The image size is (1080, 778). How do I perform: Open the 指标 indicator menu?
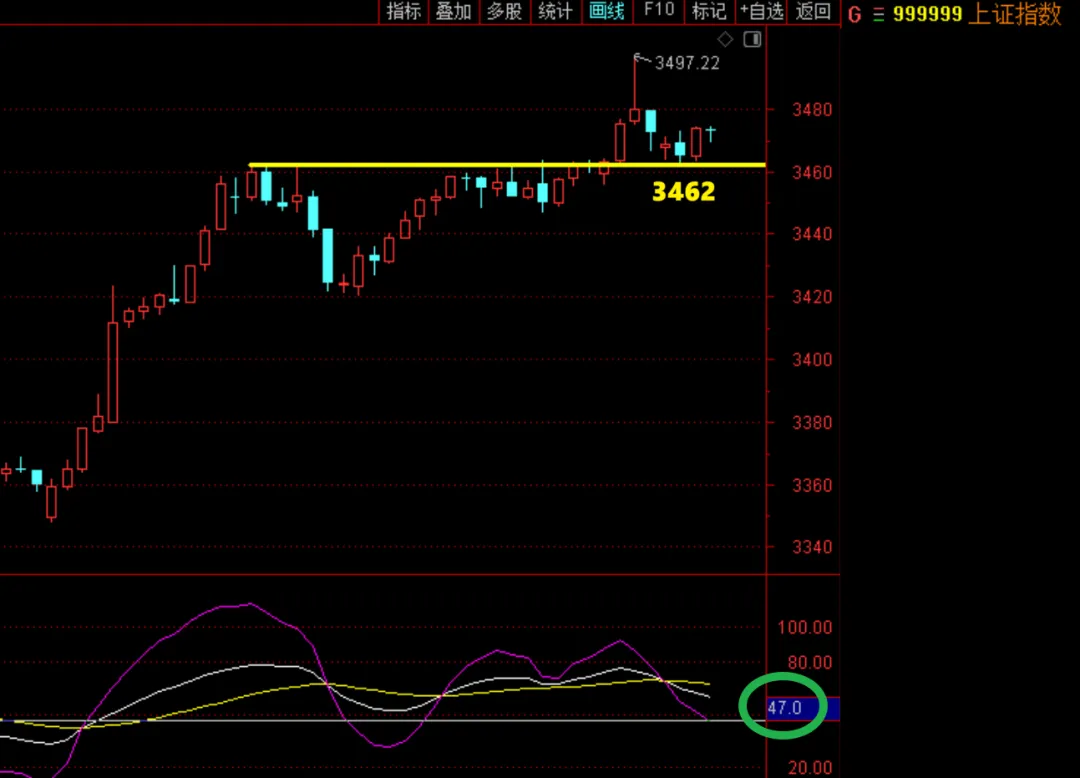click(404, 12)
